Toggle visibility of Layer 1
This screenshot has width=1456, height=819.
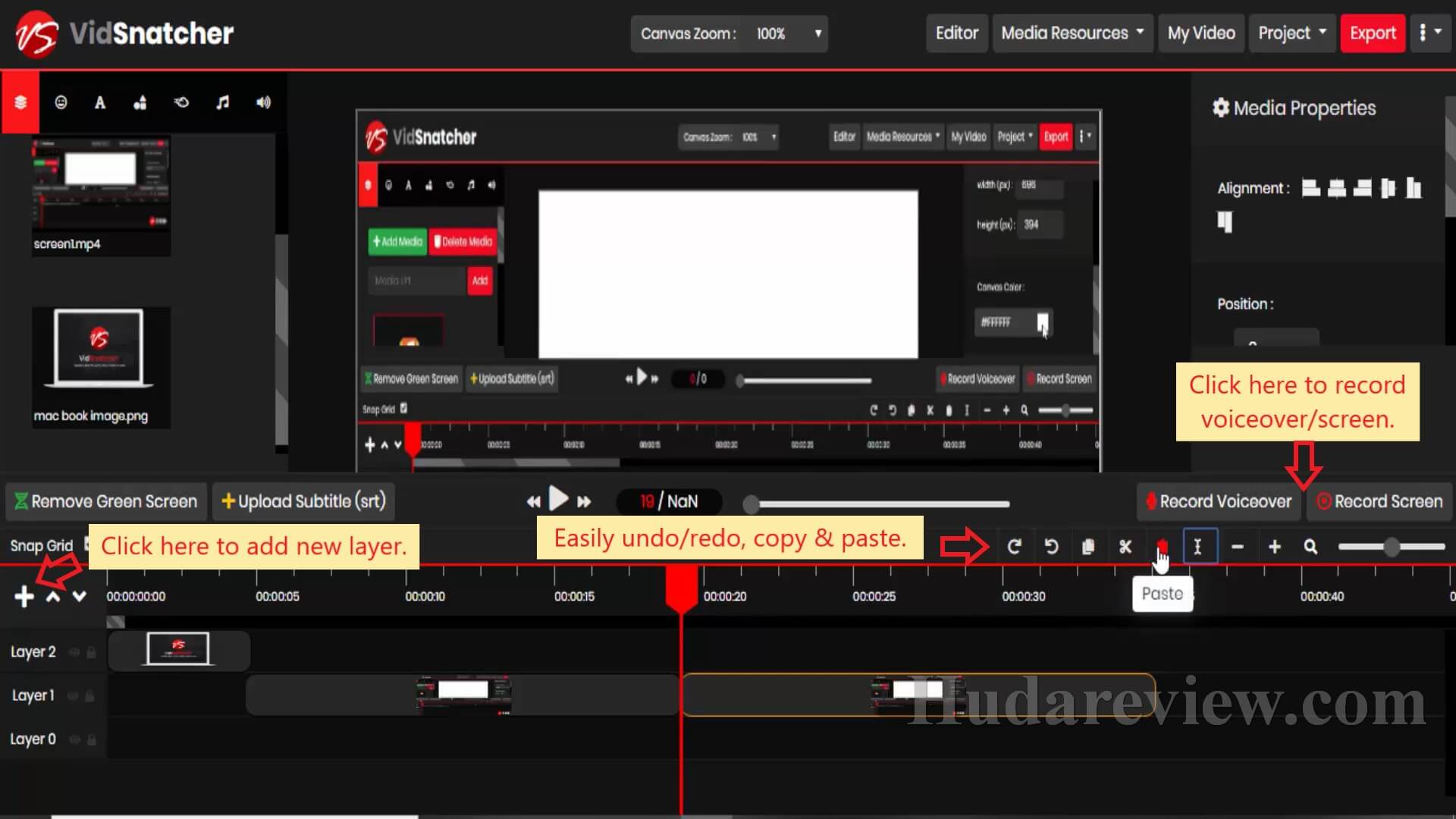[73, 695]
